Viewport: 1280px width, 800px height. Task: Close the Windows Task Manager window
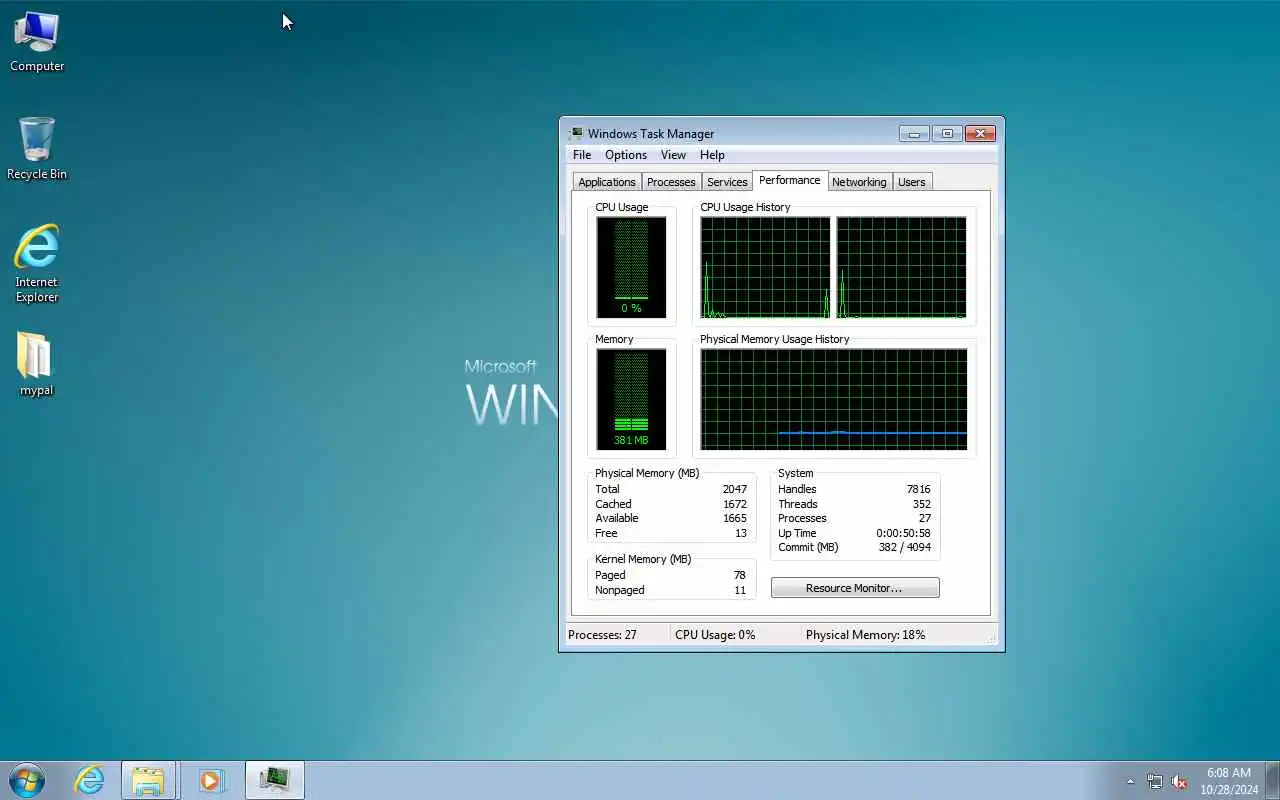point(980,133)
